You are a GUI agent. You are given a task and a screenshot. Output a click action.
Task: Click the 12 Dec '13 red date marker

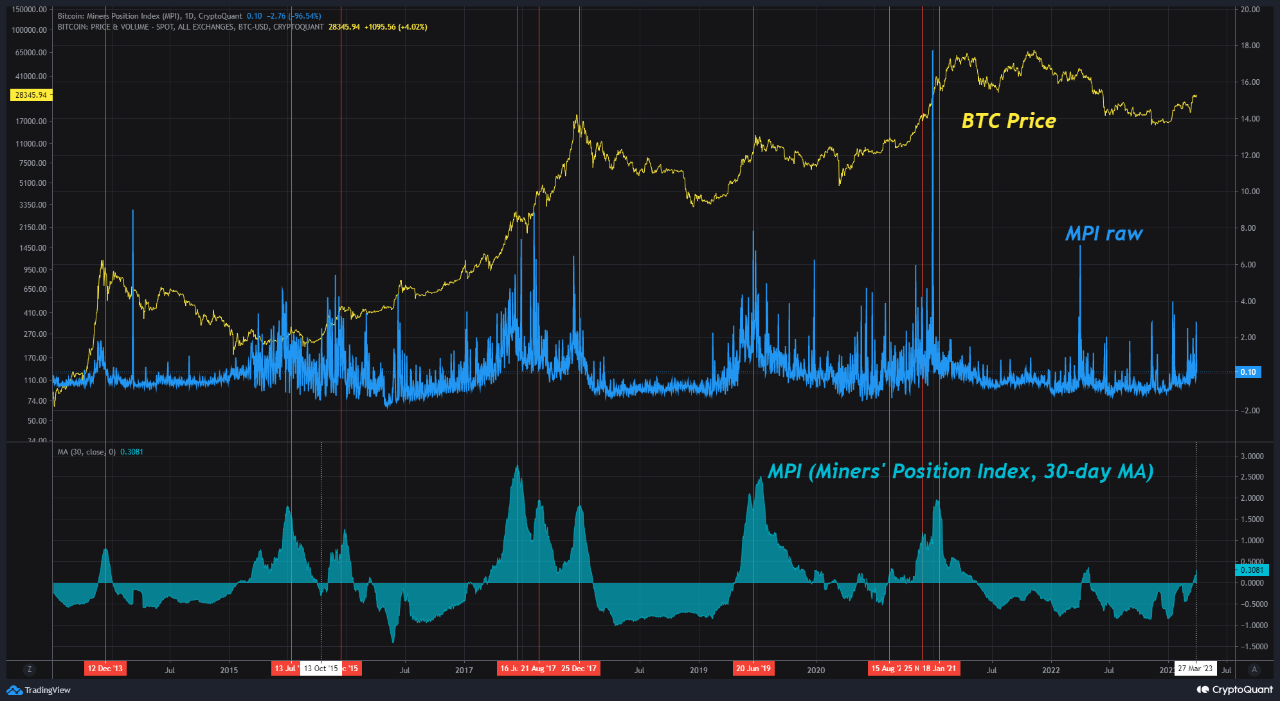pos(104,667)
